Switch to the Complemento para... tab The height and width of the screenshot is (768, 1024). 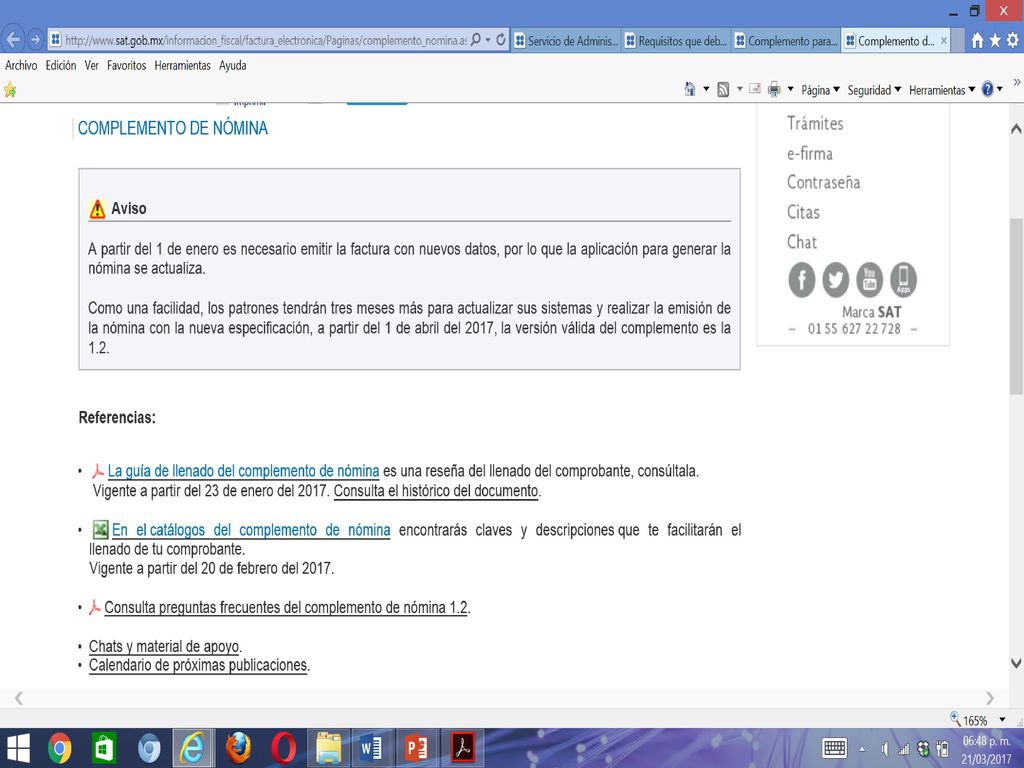coord(786,40)
